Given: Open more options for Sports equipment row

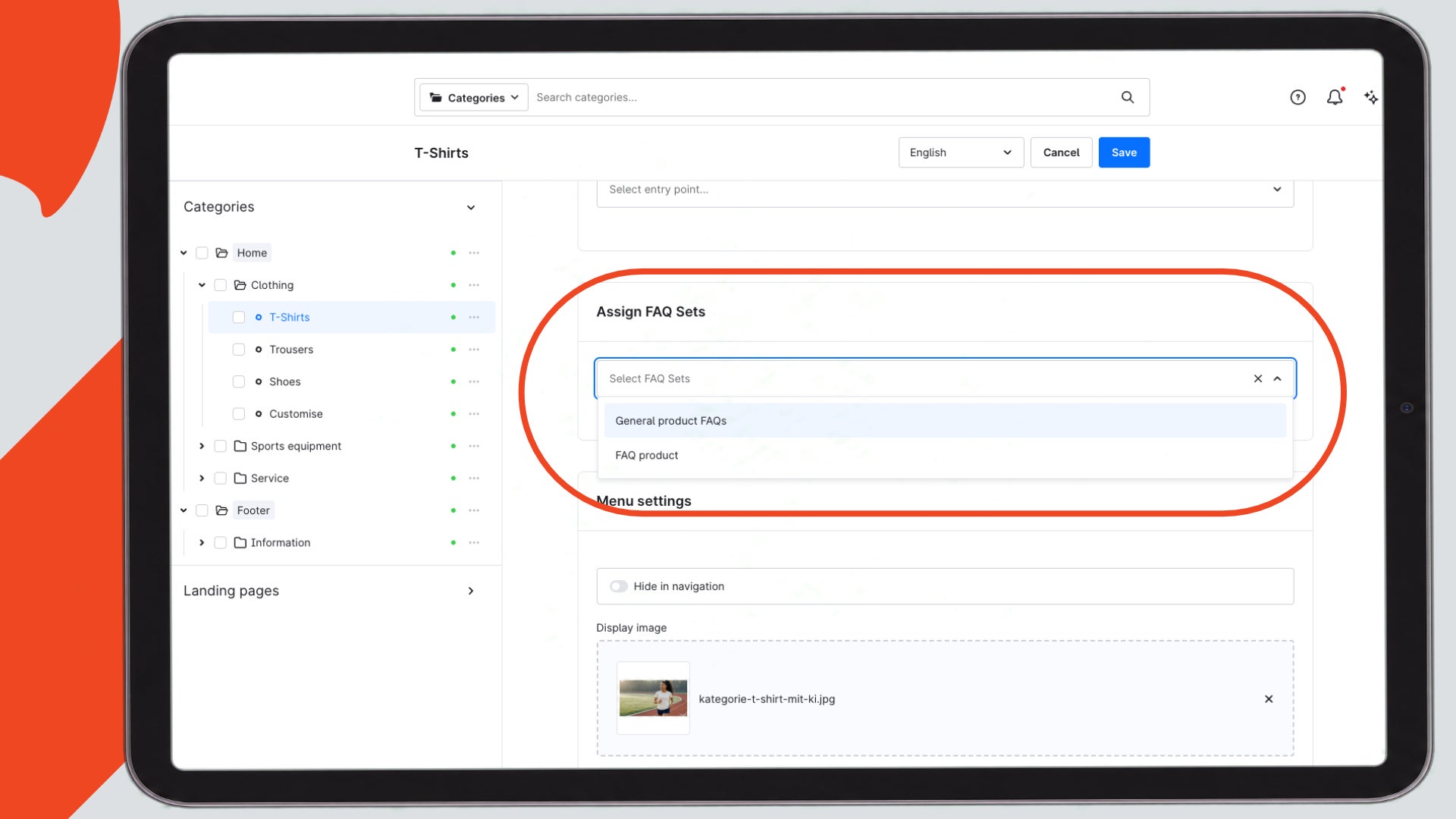Looking at the screenshot, I should coord(474,446).
